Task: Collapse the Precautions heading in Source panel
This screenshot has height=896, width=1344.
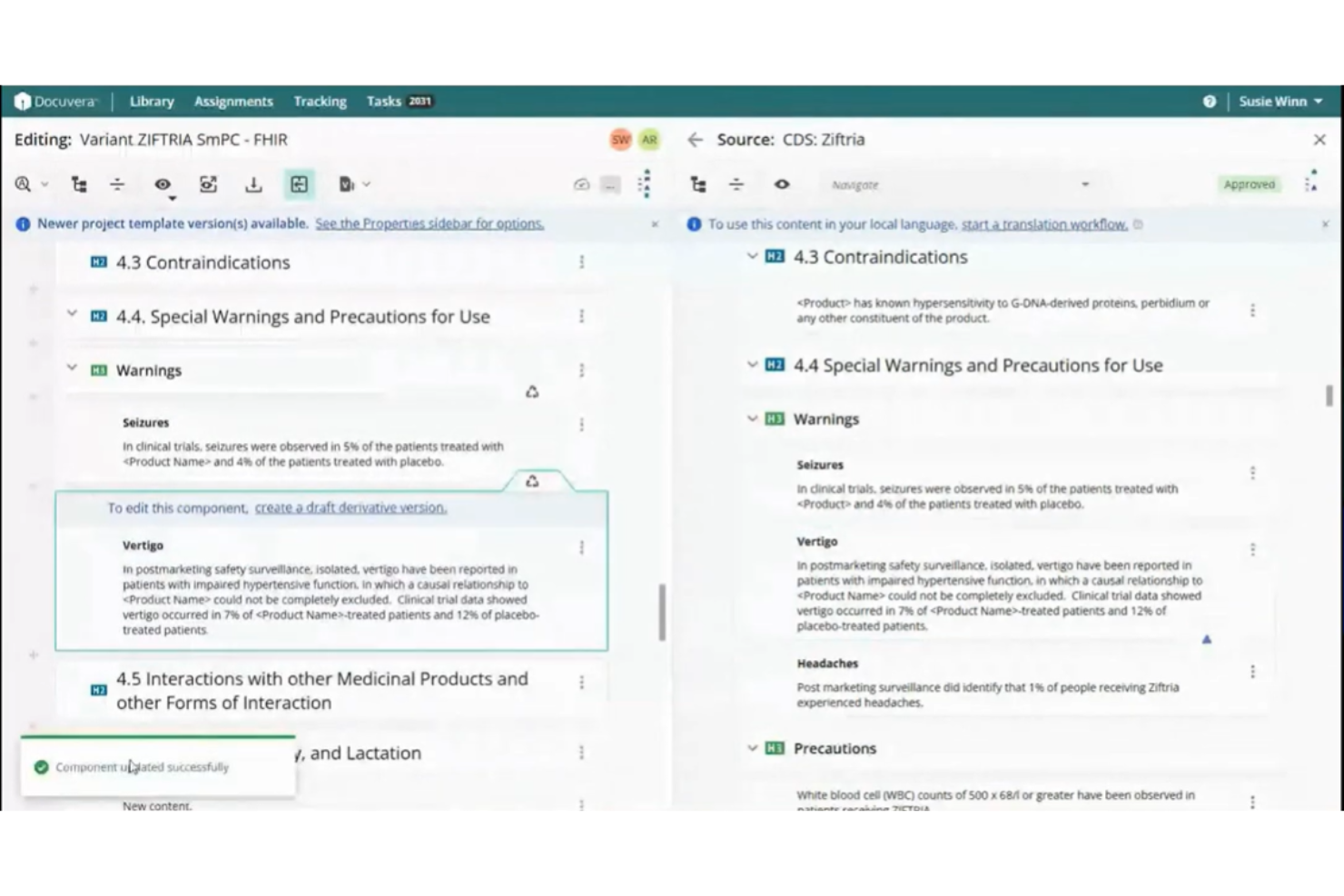Action: point(752,748)
